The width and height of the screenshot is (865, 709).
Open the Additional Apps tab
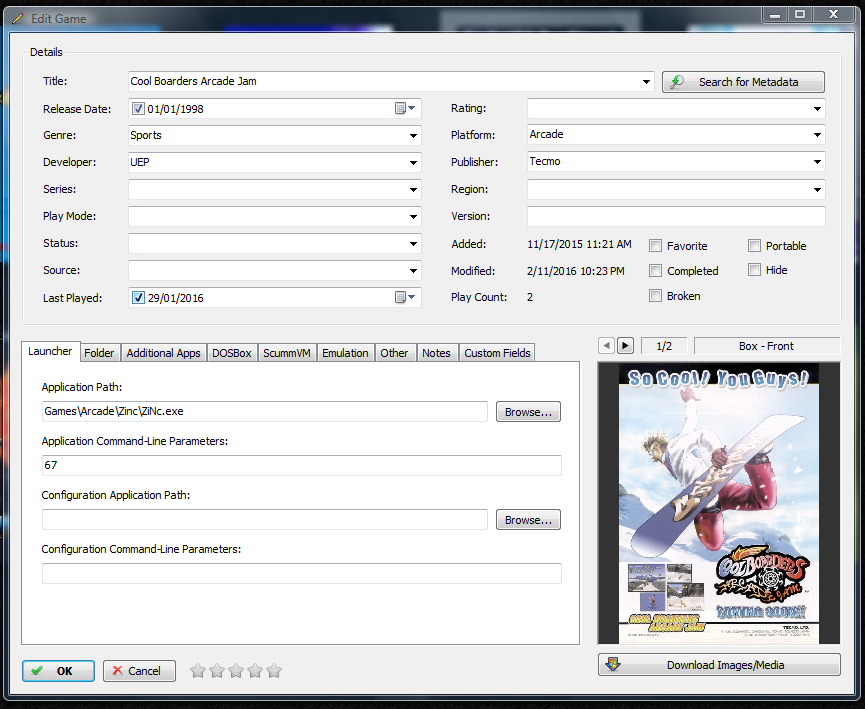pyautogui.click(x=163, y=353)
